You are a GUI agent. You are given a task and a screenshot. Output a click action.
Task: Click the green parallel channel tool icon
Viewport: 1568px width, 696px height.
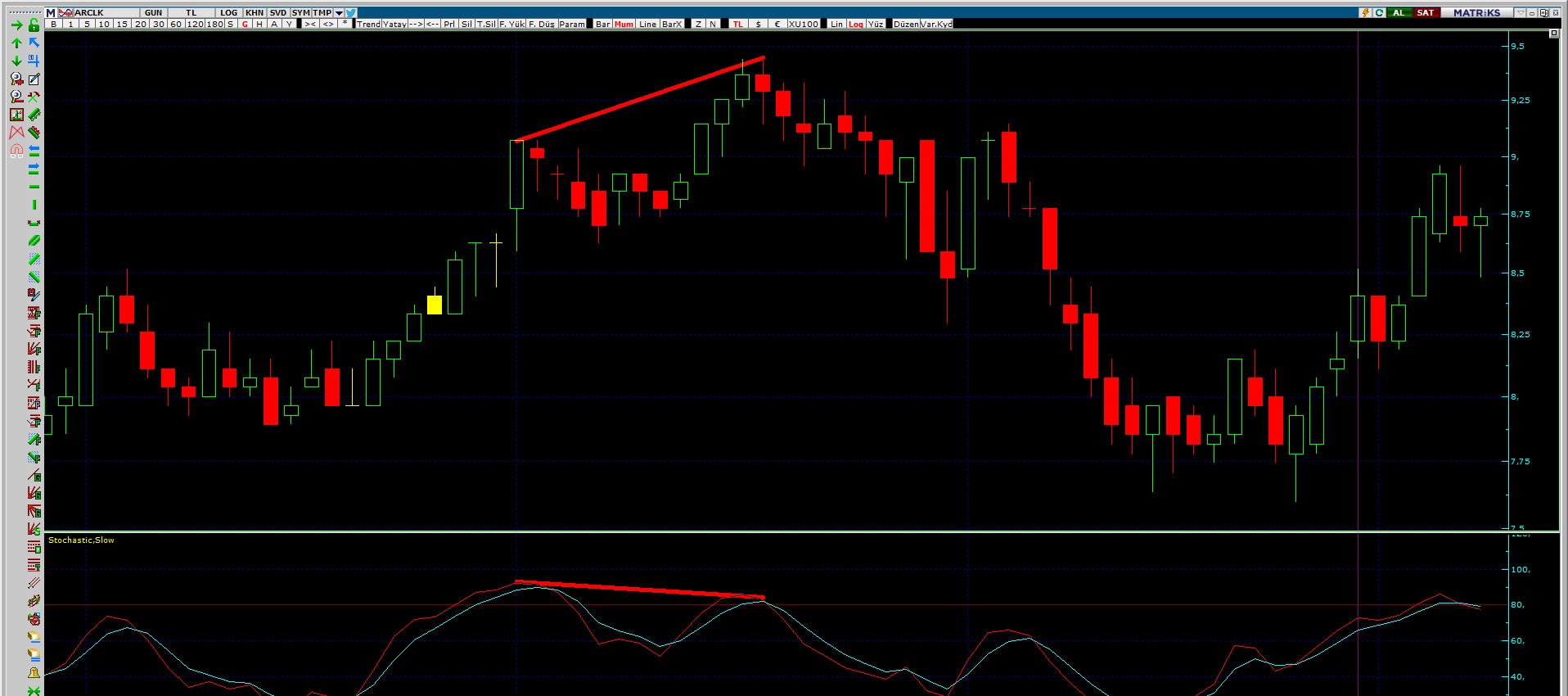34,241
